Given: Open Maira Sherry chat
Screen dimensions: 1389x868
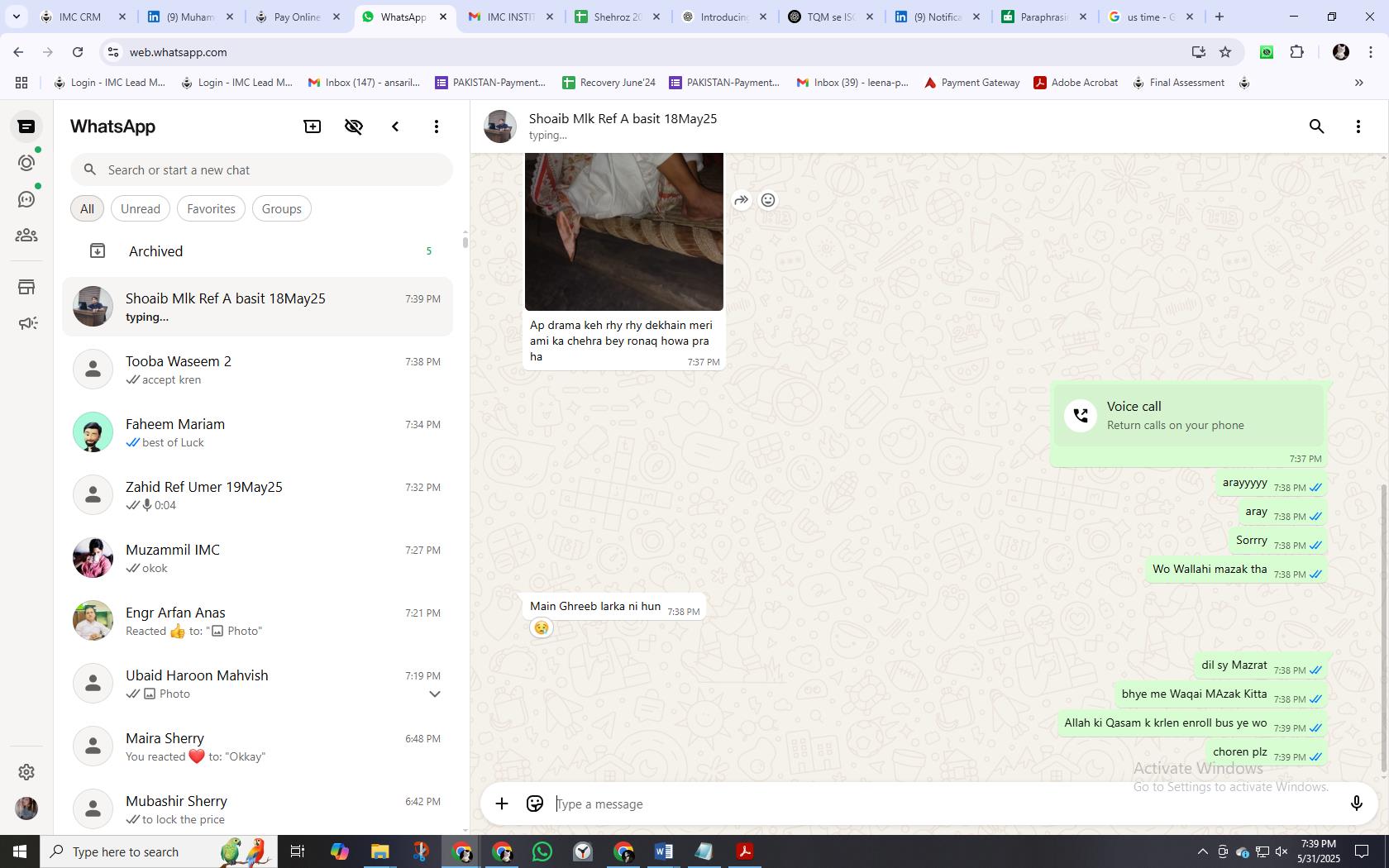Looking at the screenshot, I should [x=258, y=746].
